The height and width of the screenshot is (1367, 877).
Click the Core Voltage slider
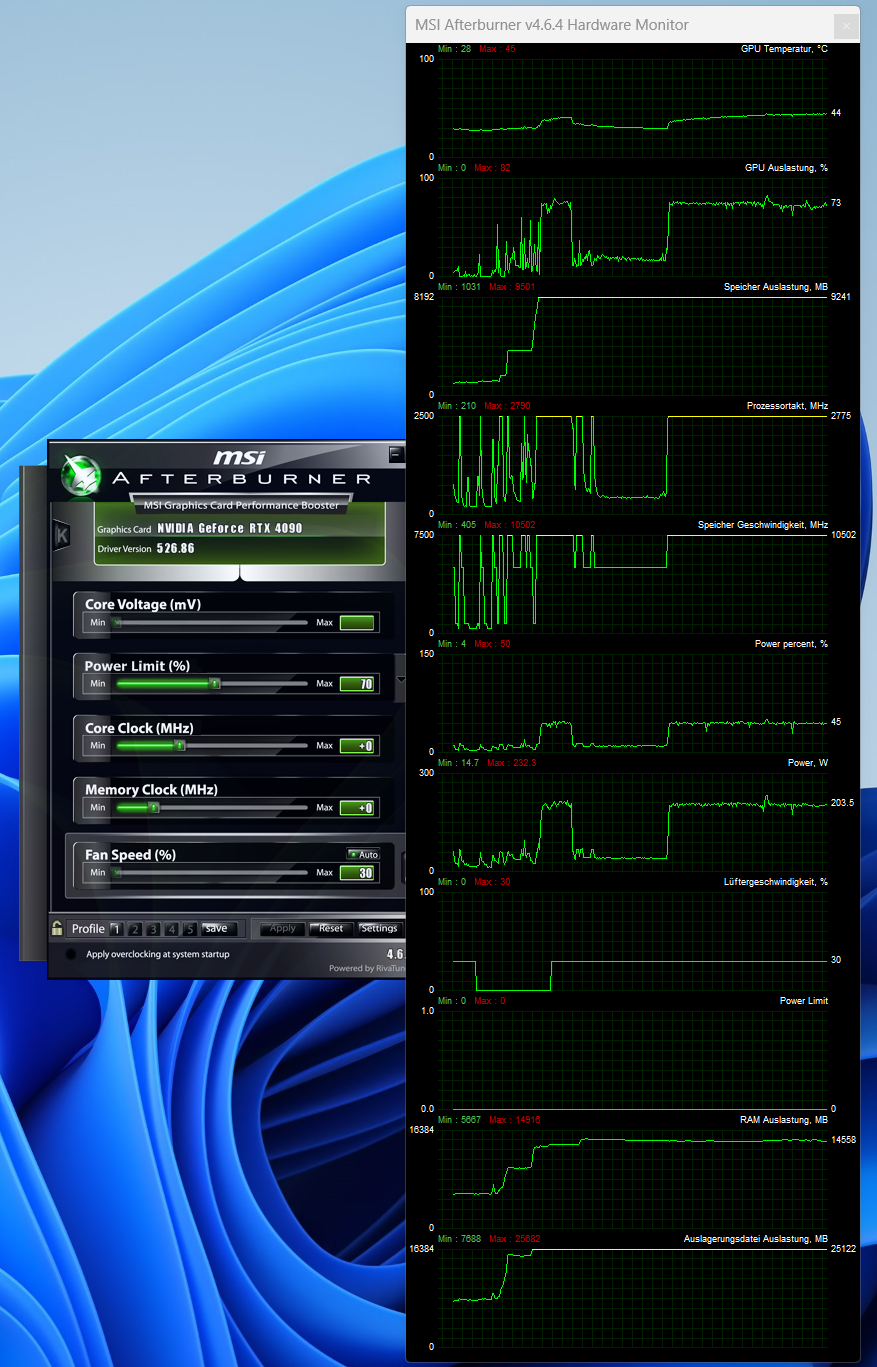[210, 622]
